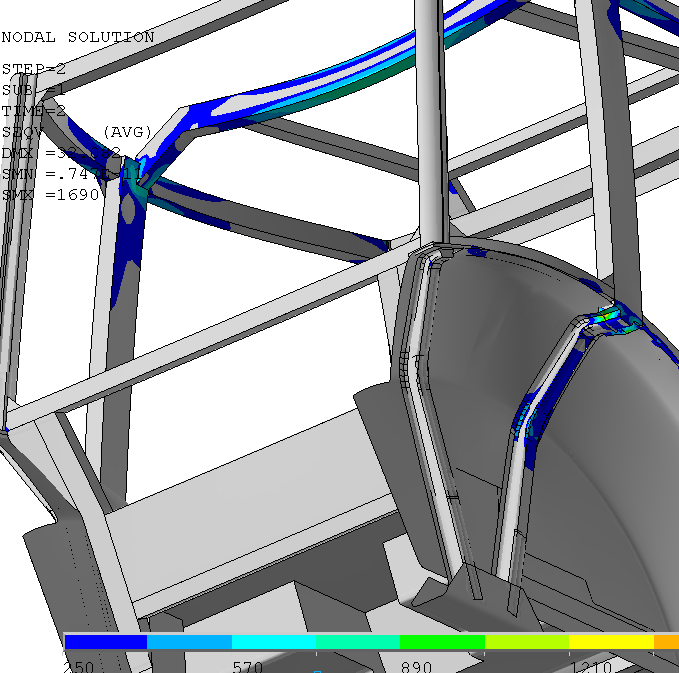
Task: Click the orange legend band at edge
Action: (x=666, y=641)
